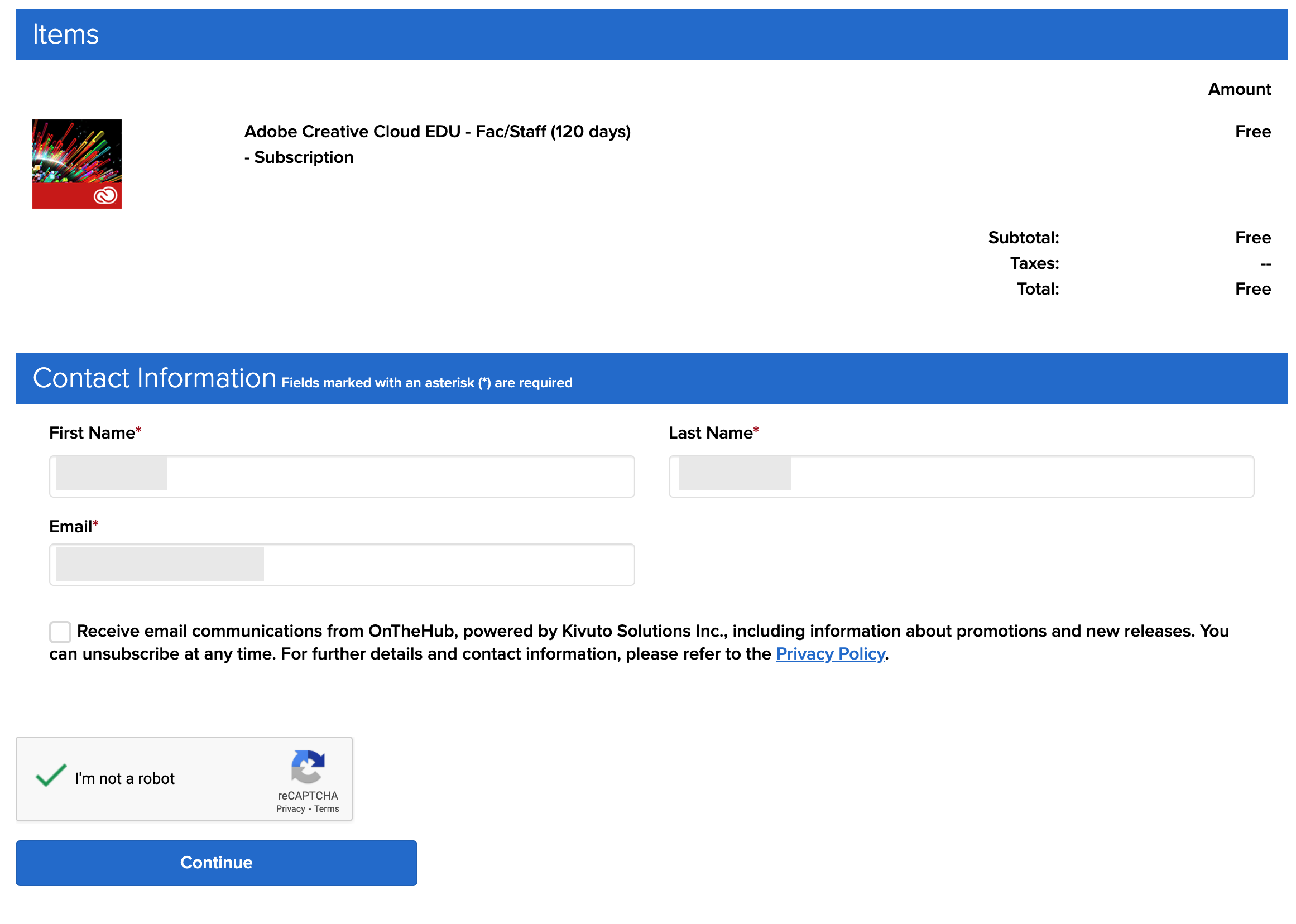Click the Contact Information header
Viewport: 1296px width, 924px height.
click(x=154, y=378)
